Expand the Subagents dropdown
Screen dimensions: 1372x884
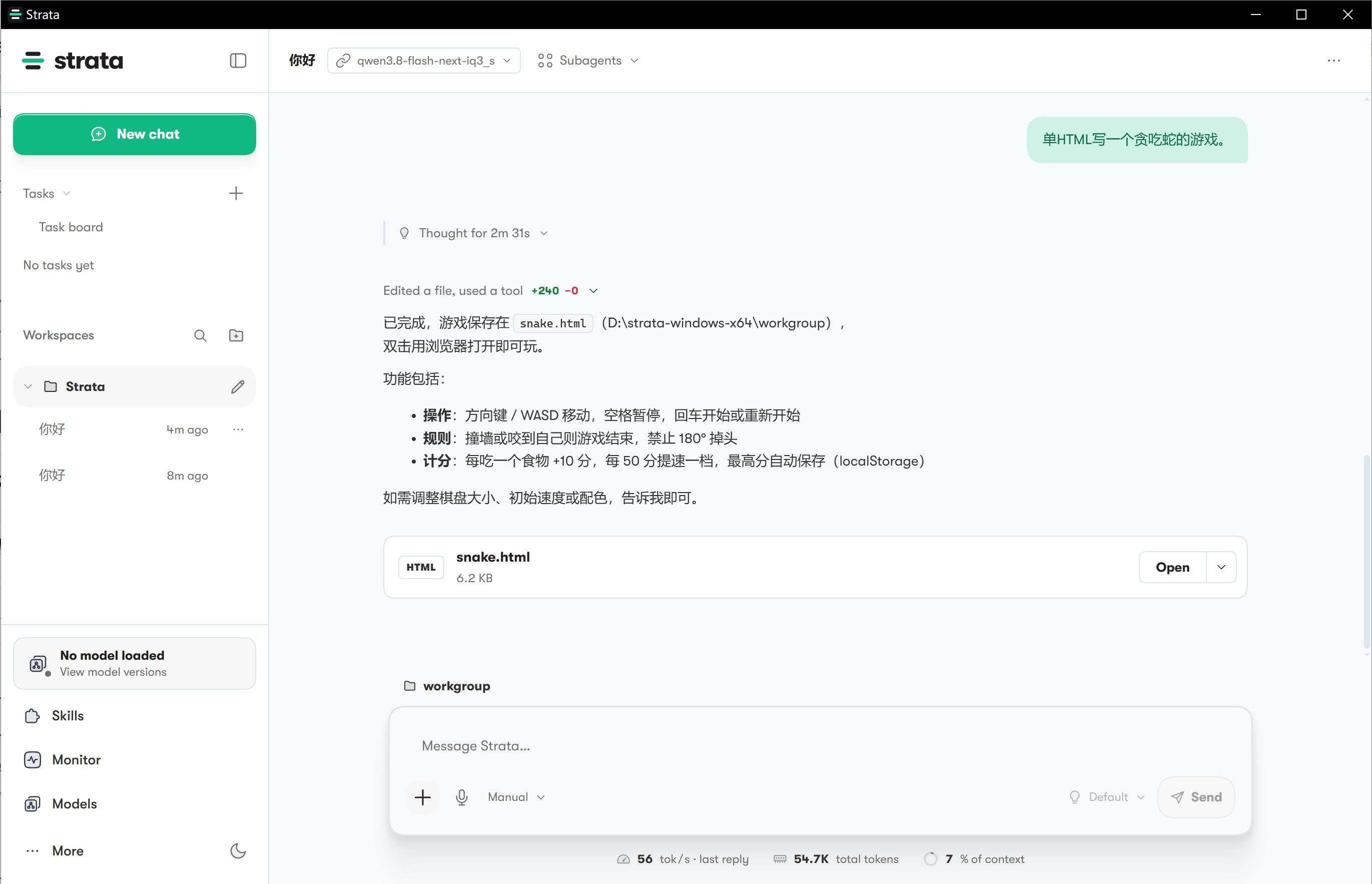point(588,60)
